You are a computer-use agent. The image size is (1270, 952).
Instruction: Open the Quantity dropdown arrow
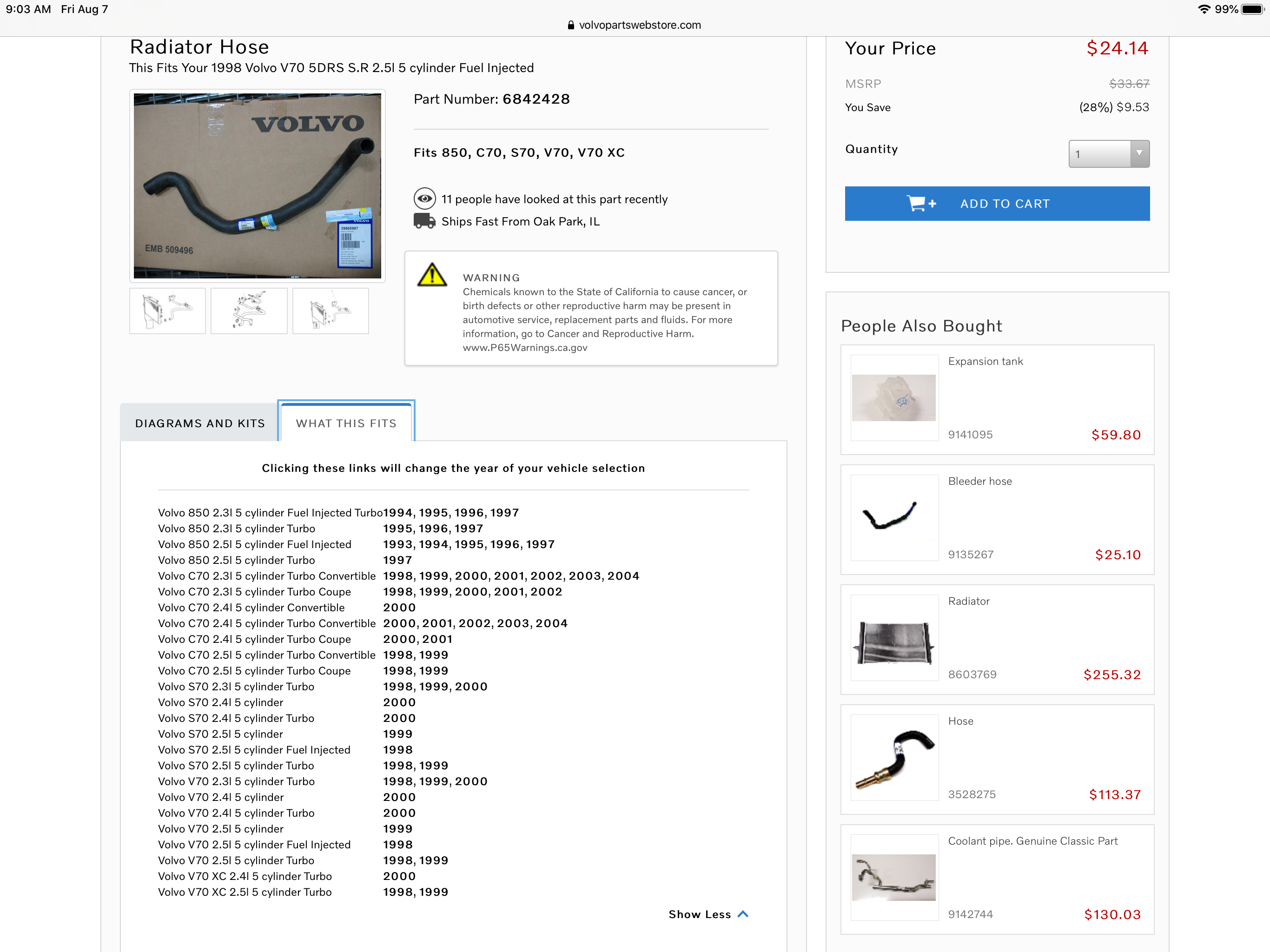tap(1139, 153)
